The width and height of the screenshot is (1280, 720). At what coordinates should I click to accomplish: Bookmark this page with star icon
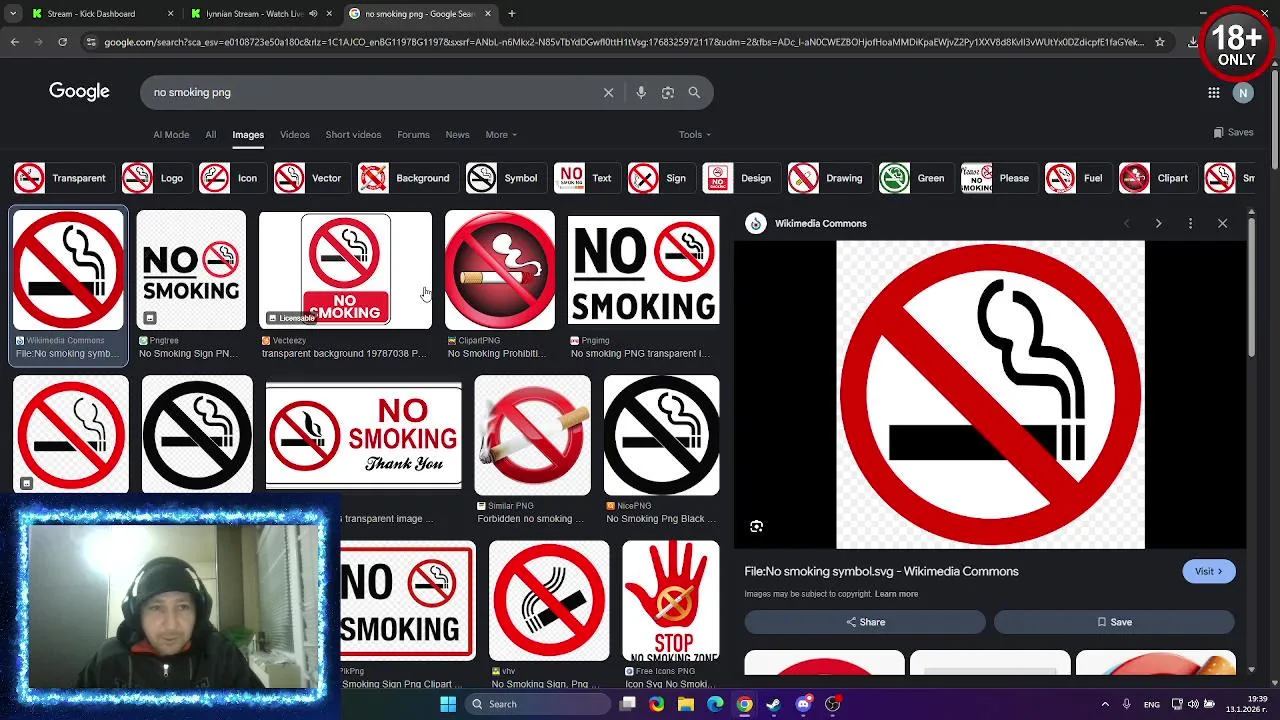click(x=1160, y=42)
